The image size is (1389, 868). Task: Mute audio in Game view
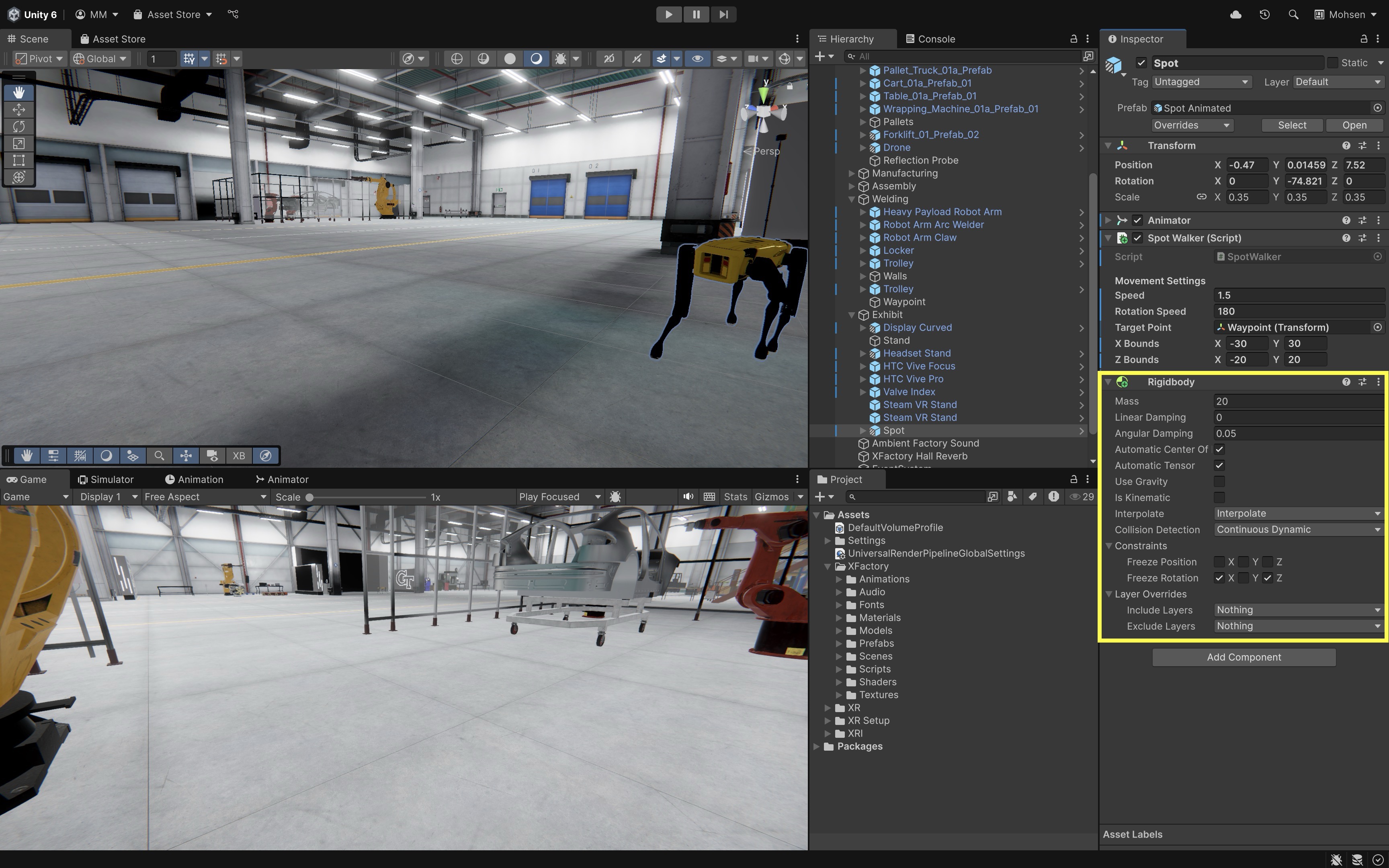click(x=688, y=497)
